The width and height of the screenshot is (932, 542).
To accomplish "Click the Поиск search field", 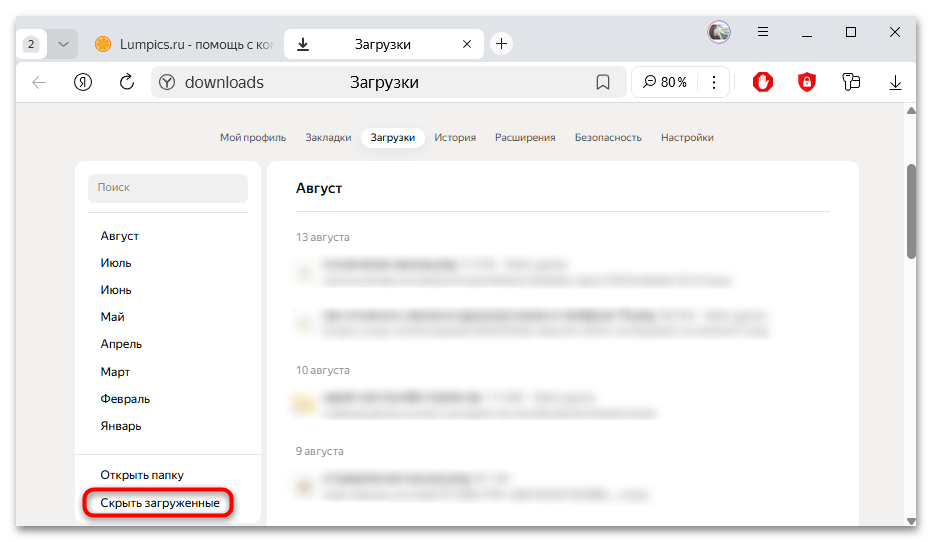I will click(x=167, y=188).
